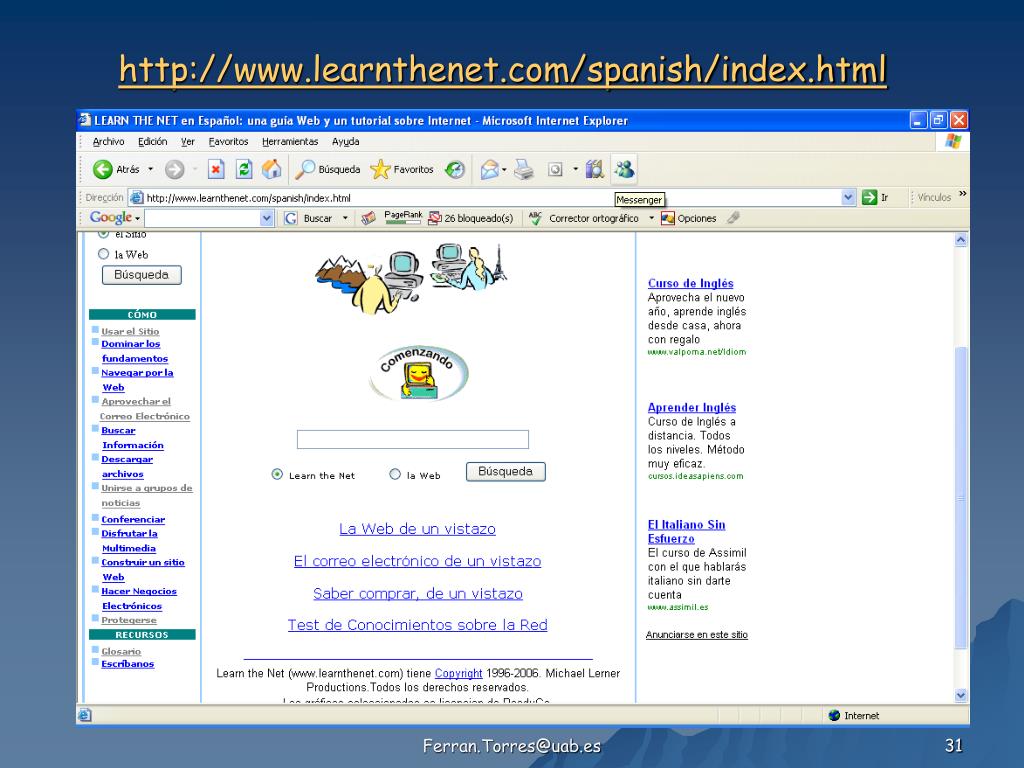Open the Mail button dropdown arrow
Image resolution: width=1024 pixels, height=768 pixels.
click(x=504, y=170)
